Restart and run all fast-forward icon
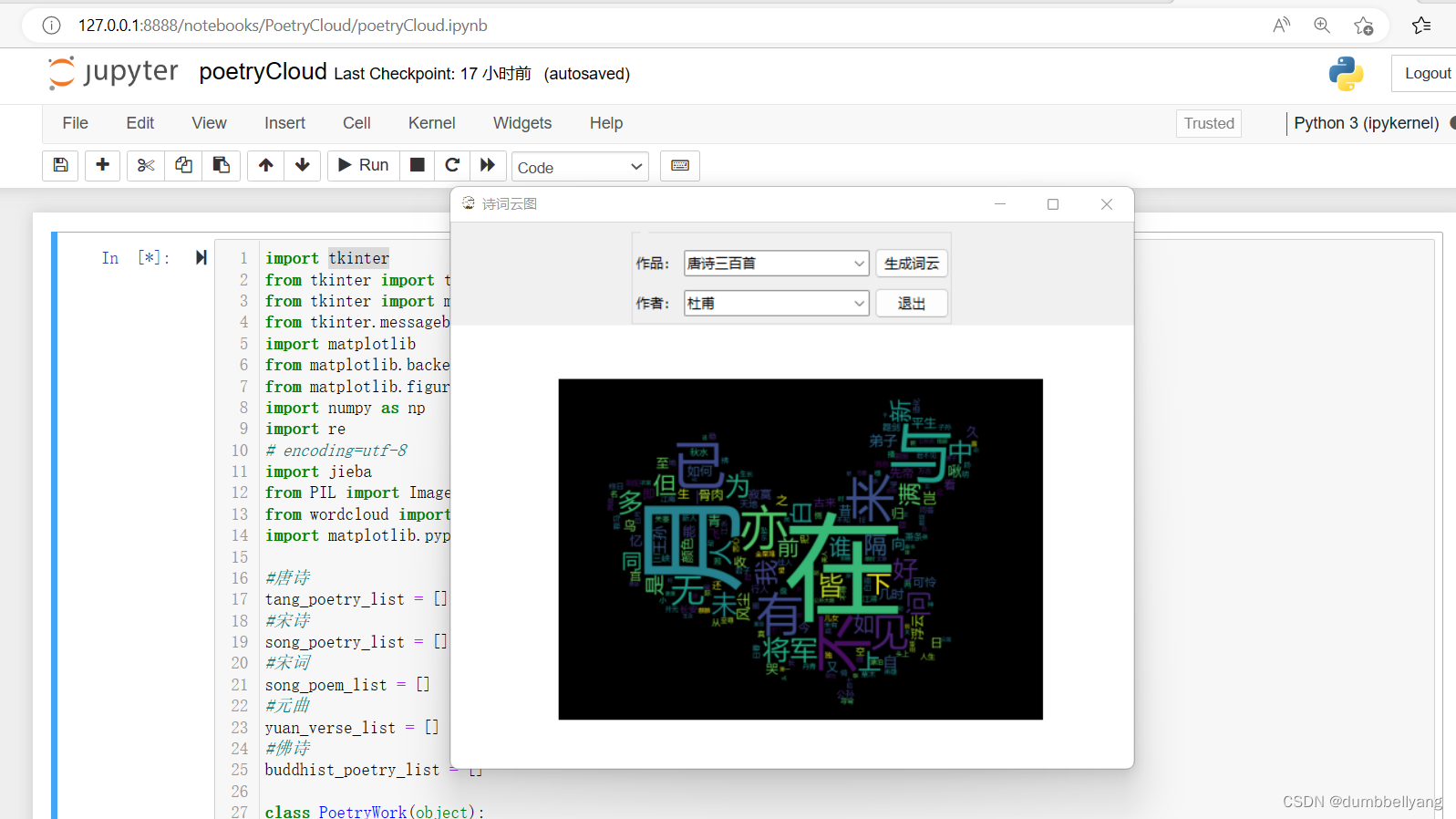This screenshot has height=819, width=1456. point(487,165)
